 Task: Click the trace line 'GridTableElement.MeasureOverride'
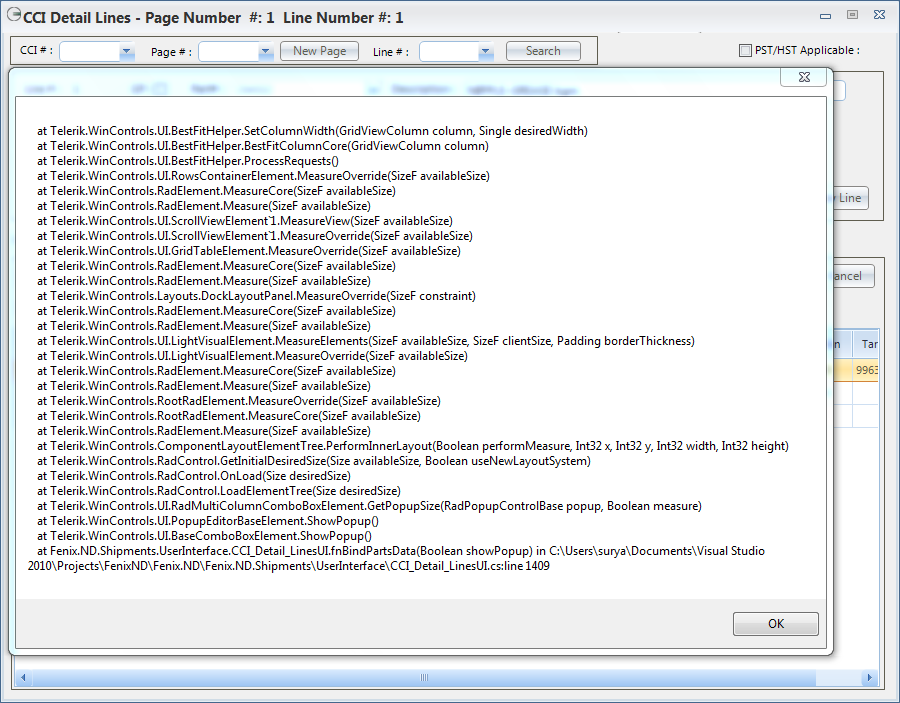pos(249,251)
